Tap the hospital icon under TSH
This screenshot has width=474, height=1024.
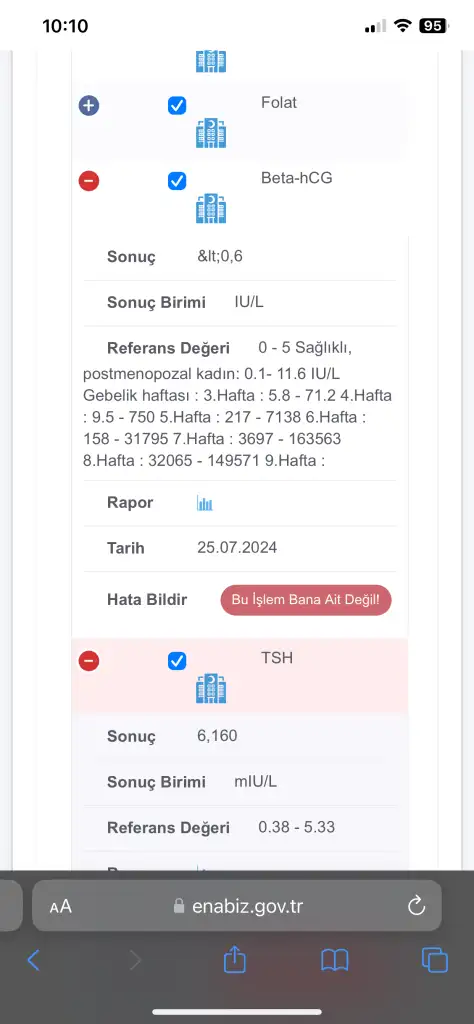coord(211,689)
